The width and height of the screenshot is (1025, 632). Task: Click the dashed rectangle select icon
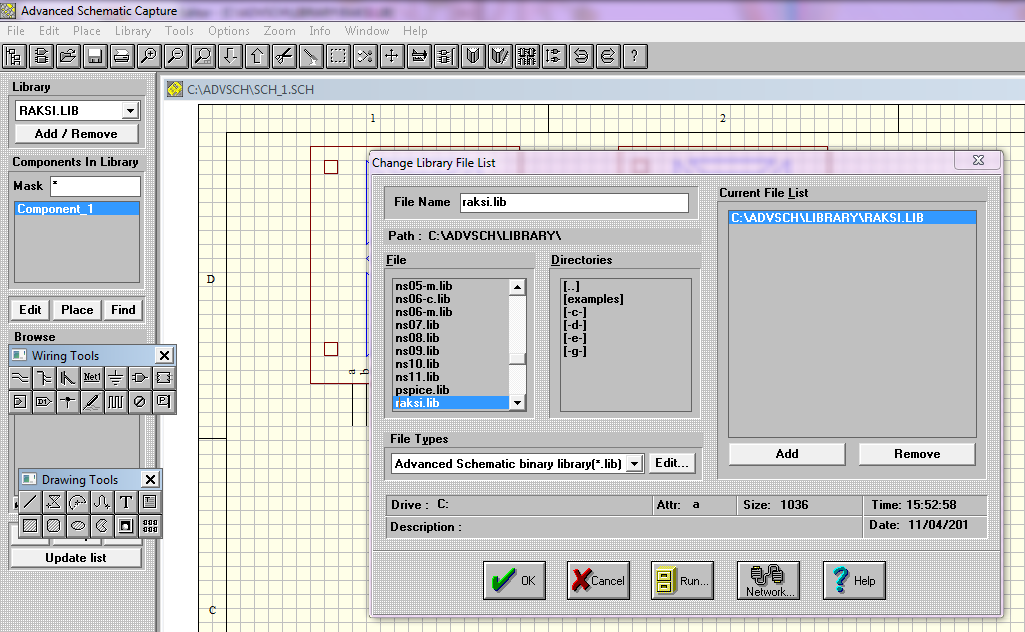pos(338,57)
